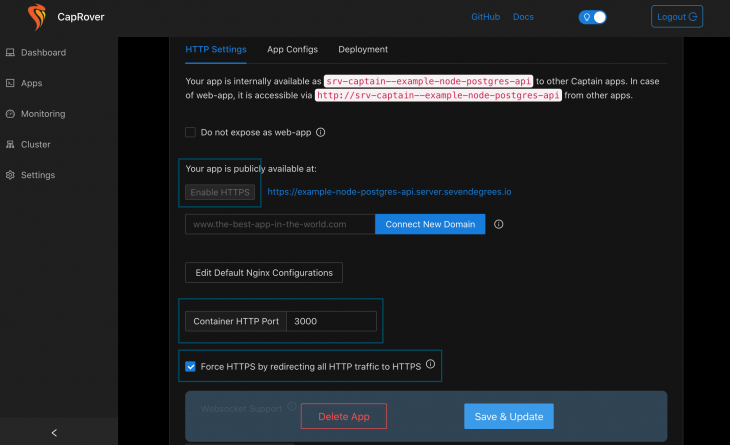The height and width of the screenshot is (445, 730).
Task: Open the Docs link in header
Action: coord(523,17)
